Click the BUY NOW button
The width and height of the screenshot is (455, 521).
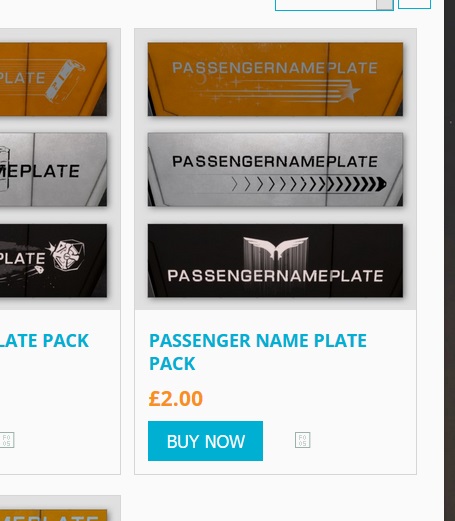pos(205,441)
